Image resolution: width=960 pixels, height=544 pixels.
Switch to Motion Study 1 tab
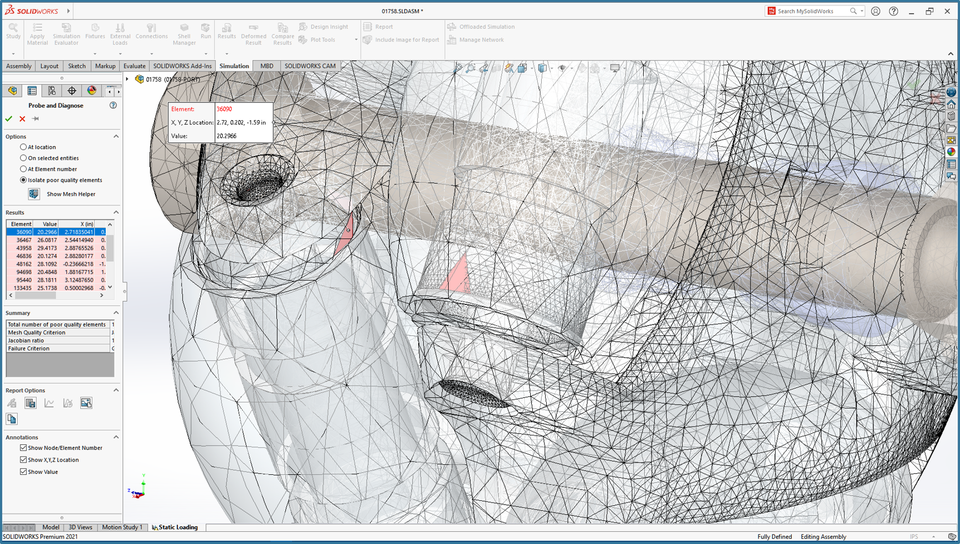(x=121, y=527)
